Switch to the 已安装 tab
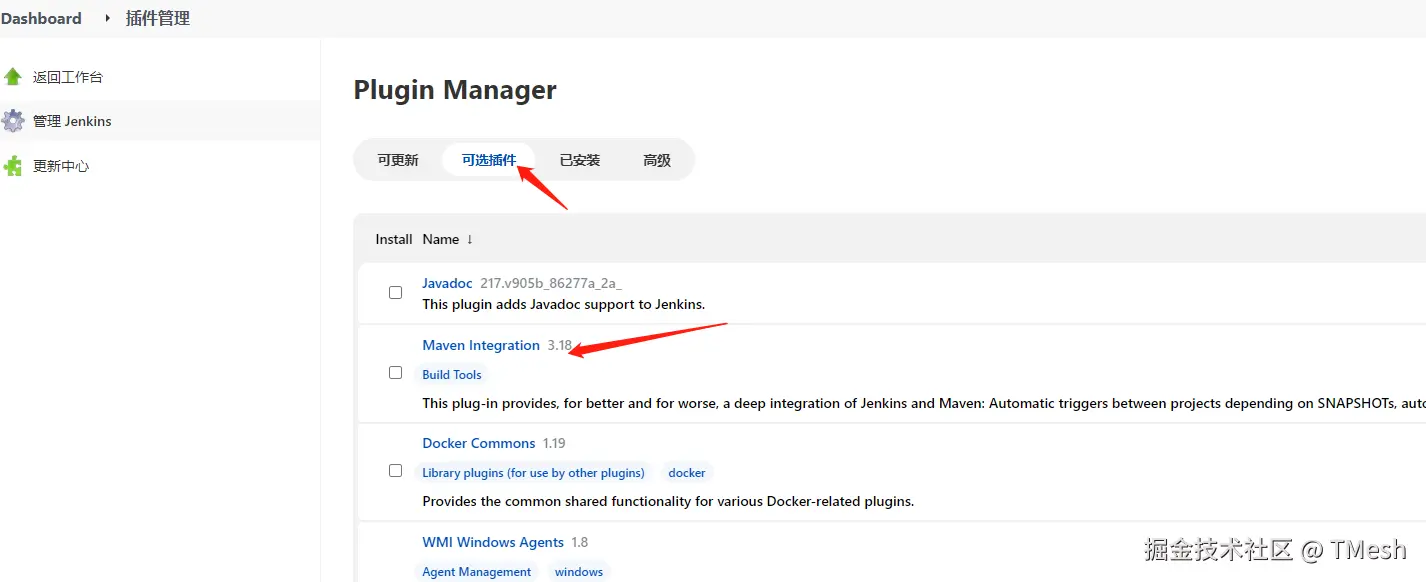1426x582 pixels. point(580,160)
